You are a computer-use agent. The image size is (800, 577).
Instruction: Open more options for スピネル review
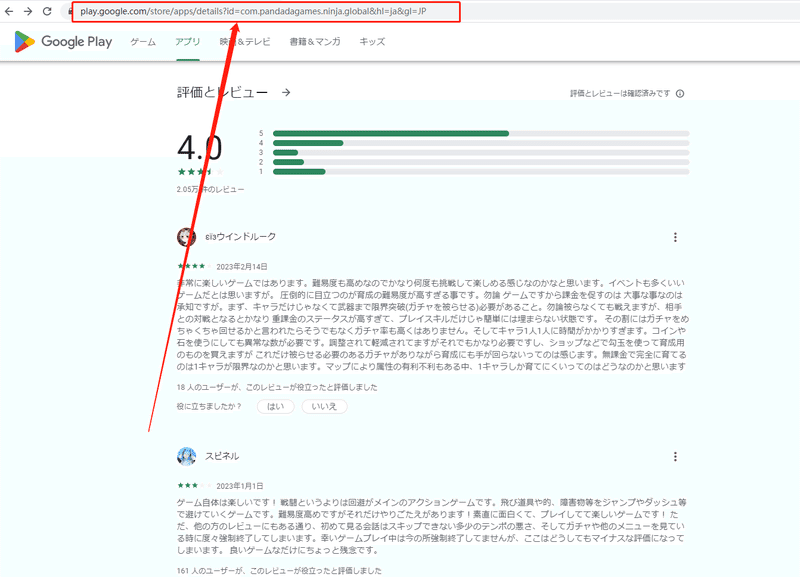[x=675, y=457]
